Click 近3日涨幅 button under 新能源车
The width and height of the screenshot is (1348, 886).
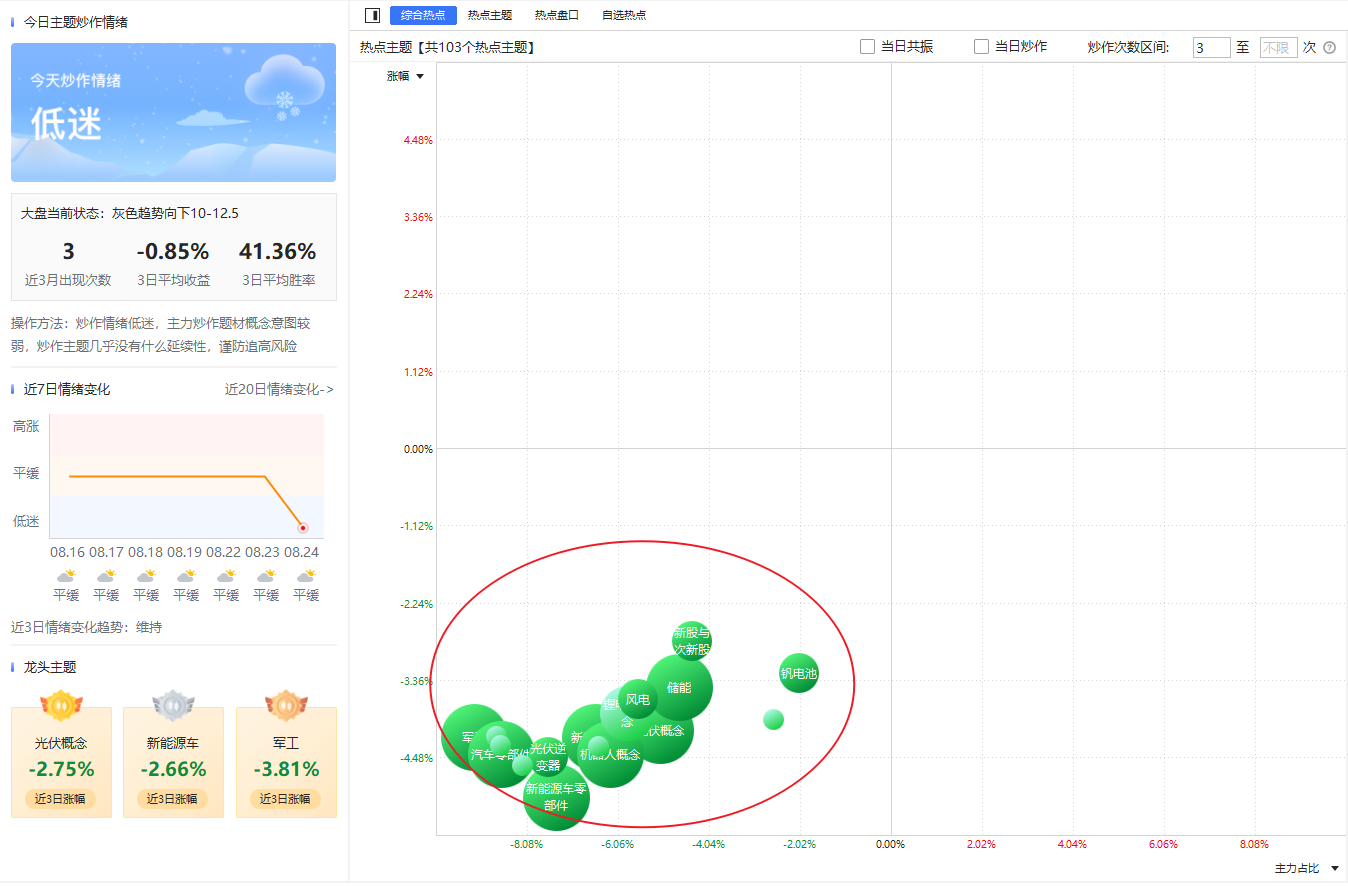[x=173, y=799]
